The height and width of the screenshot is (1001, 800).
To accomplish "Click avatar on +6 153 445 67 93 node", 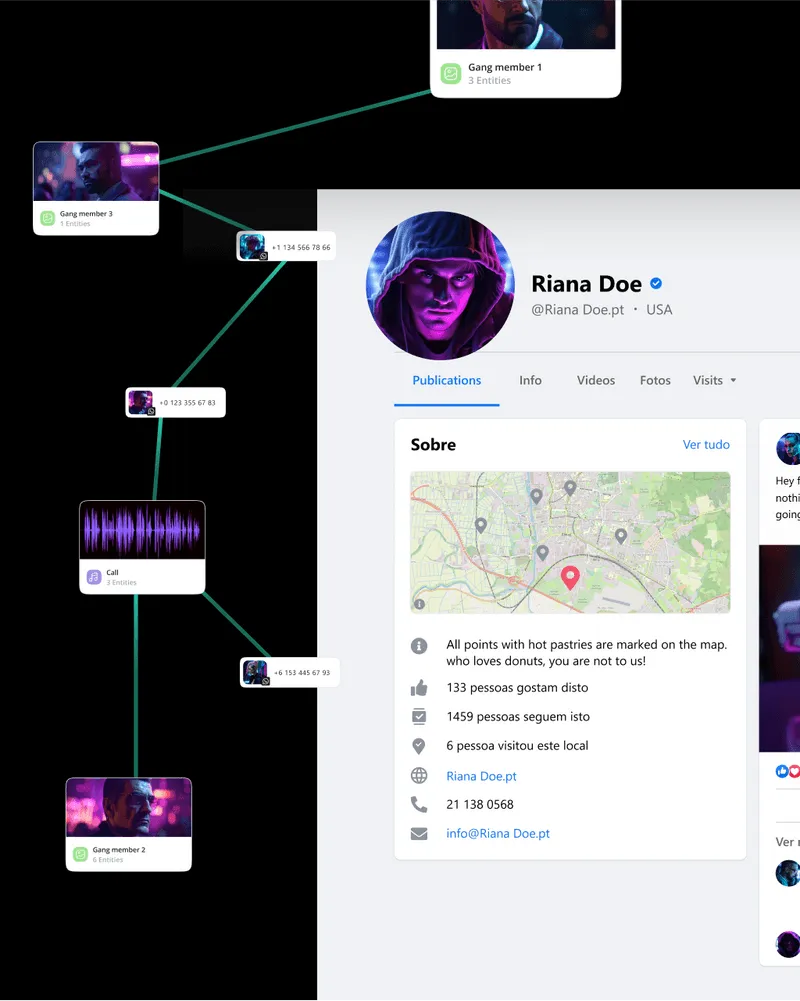I will pyautogui.click(x=255, y=672).
